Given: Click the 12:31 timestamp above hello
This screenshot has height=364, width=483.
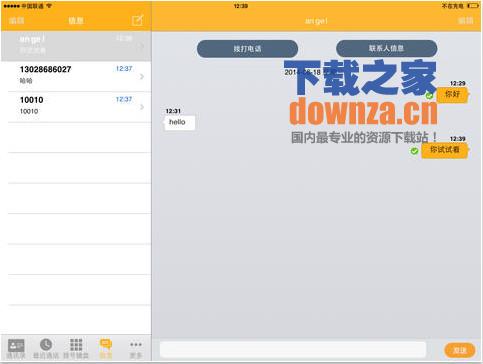Looking at the screenshot, I should [x=173, y=111].
